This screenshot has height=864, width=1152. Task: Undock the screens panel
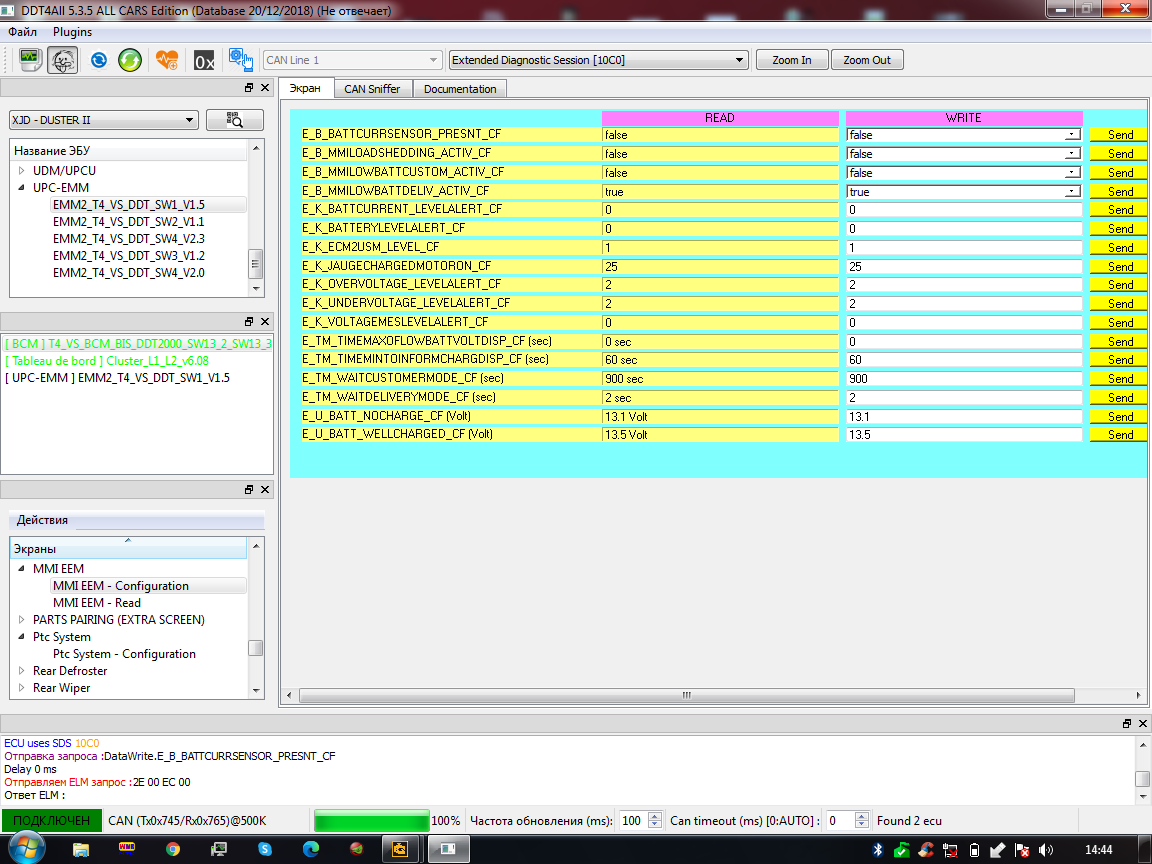[249, 489]
